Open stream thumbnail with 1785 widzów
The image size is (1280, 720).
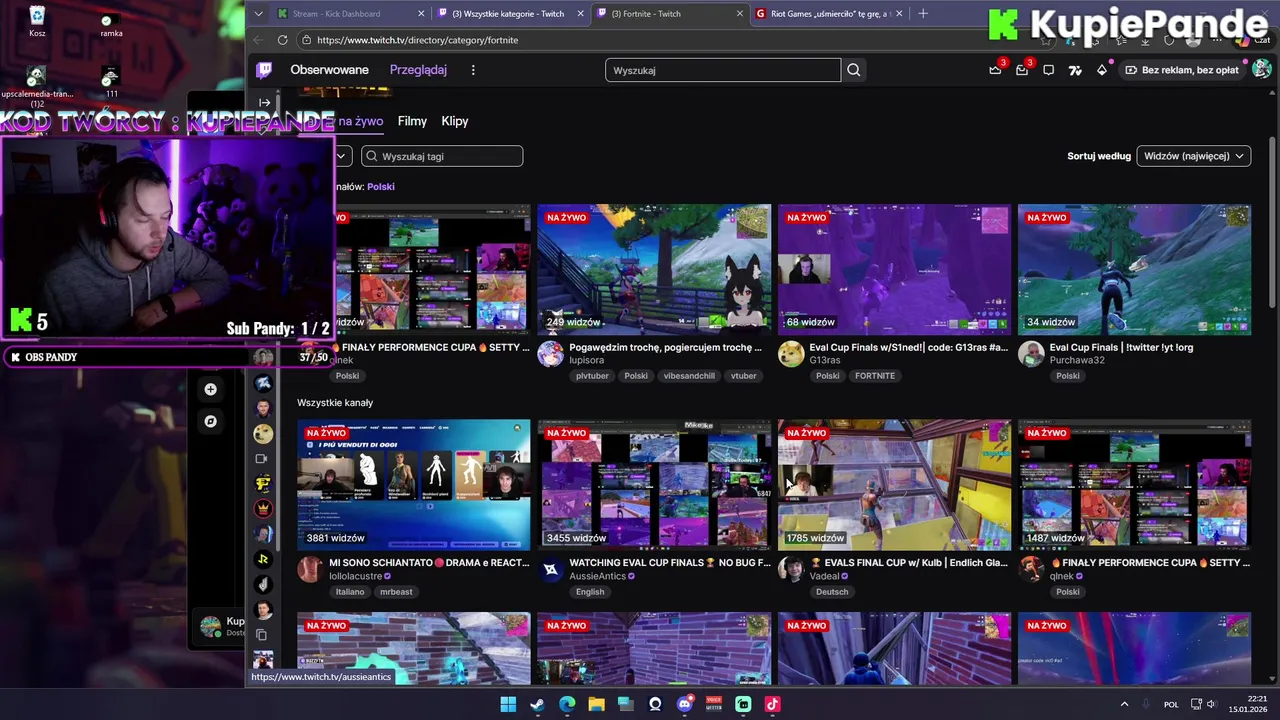[894, 485]
